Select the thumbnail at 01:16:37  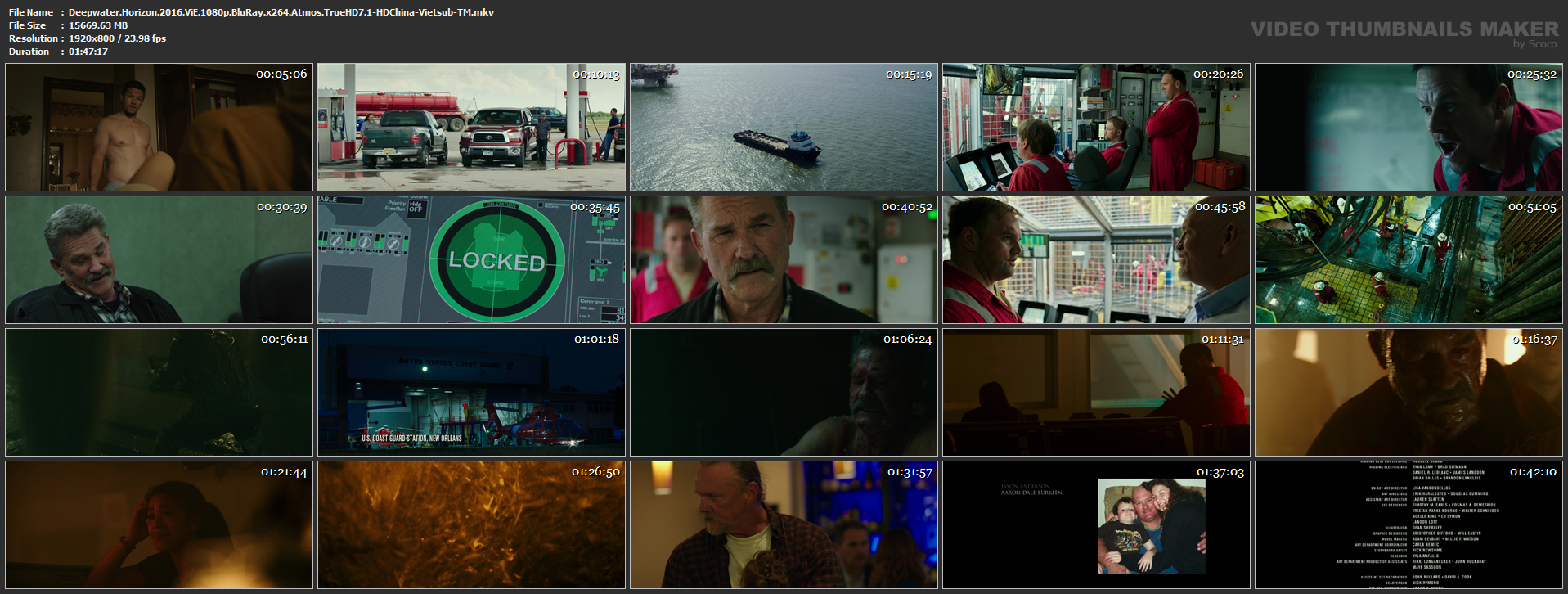click(1409, 392)
